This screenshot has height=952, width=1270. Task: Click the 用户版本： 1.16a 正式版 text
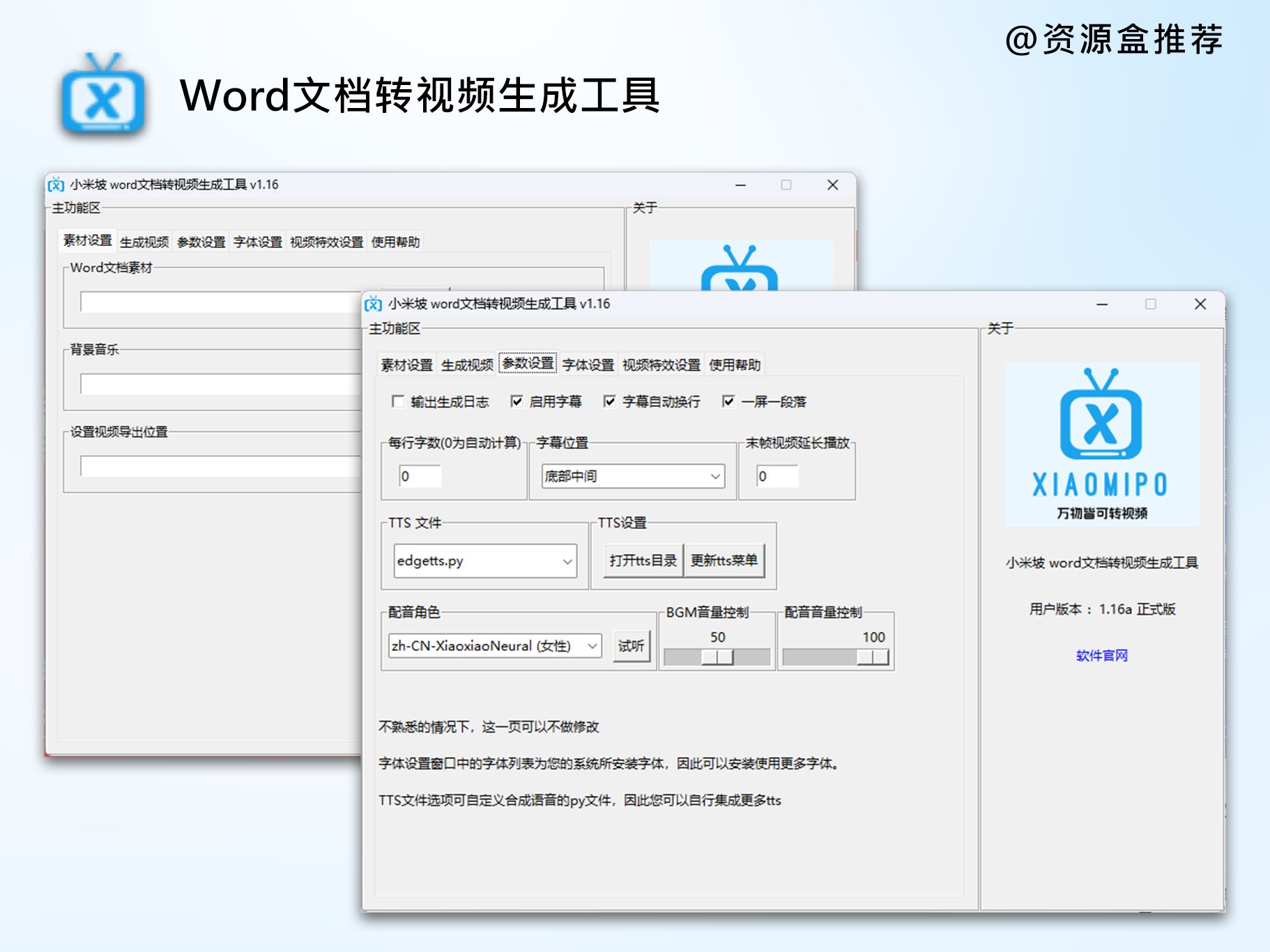(x=1102, y=610)
